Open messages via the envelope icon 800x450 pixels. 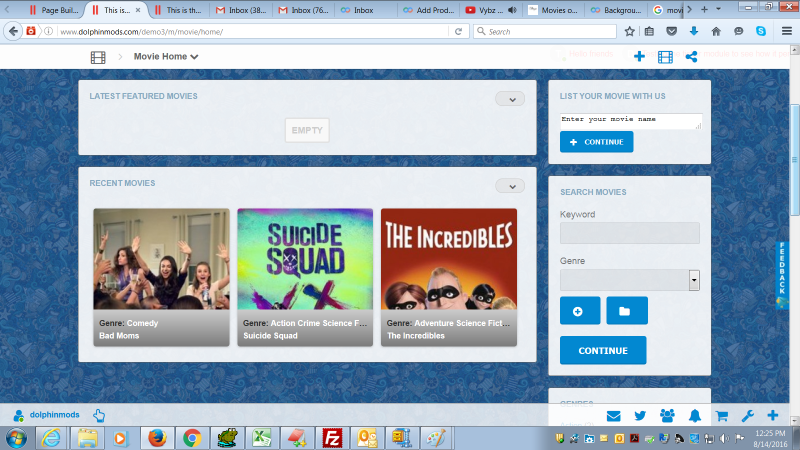(x=613, y=416)
